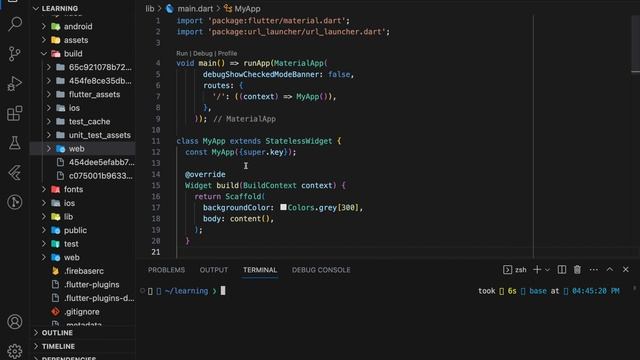Image resolution: width=640 pixels, height=360 pixels.
Task: Select the web folder inside build
Action: pyautogui.click(x=82, y=149)
